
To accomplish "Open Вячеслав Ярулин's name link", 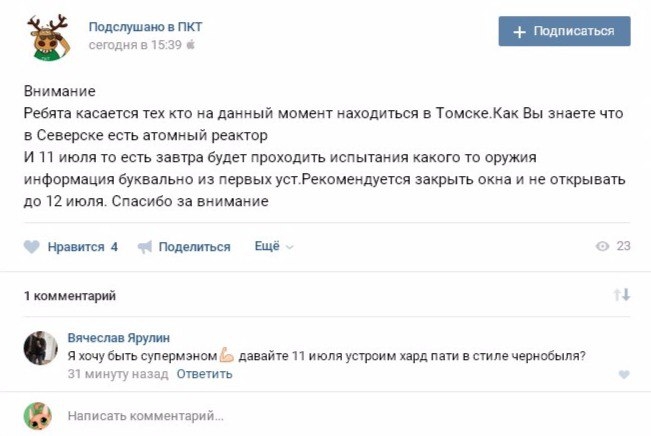I will (119, 338).
